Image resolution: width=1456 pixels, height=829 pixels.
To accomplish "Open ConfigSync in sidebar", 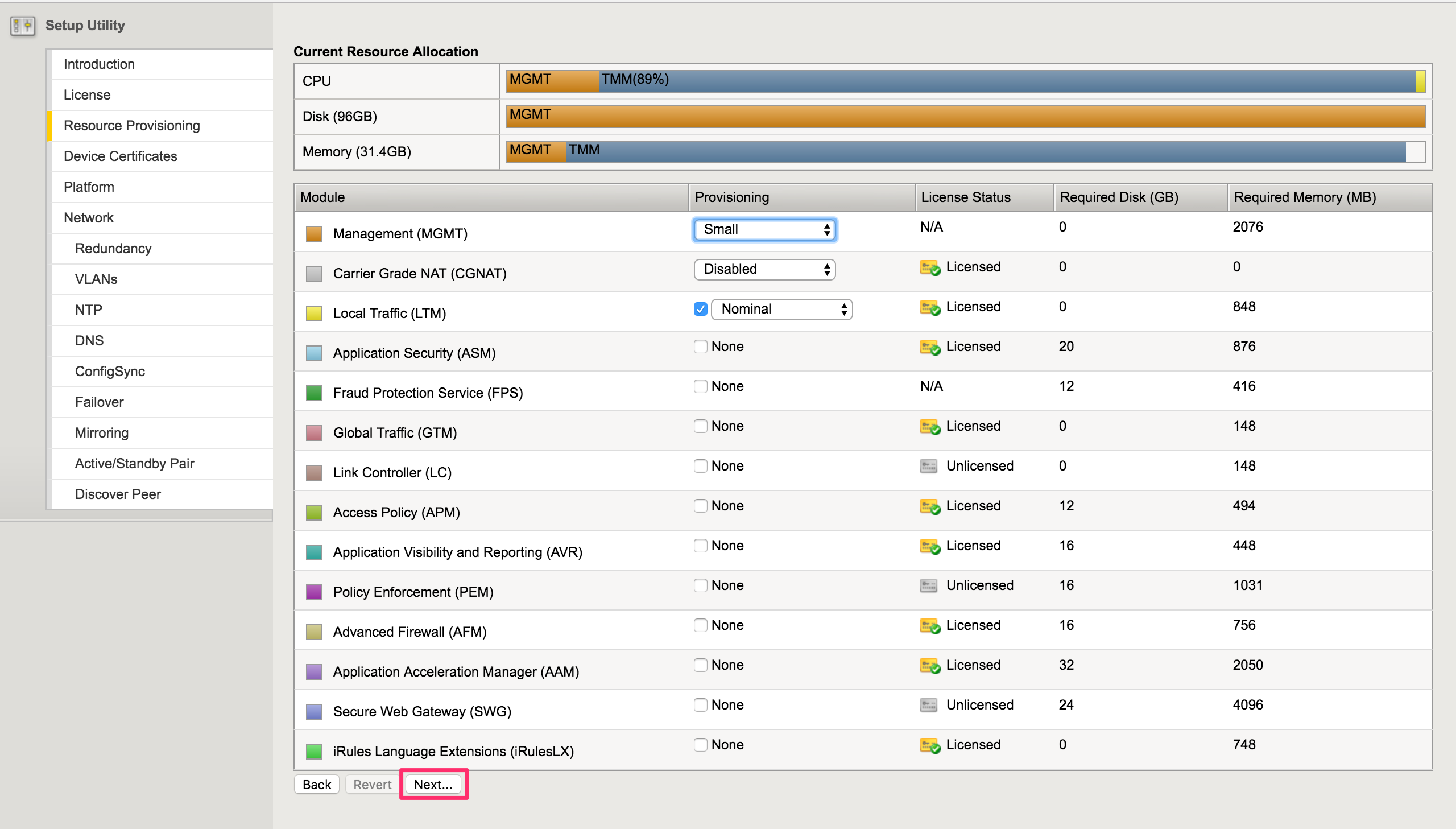I will point(162,372).
